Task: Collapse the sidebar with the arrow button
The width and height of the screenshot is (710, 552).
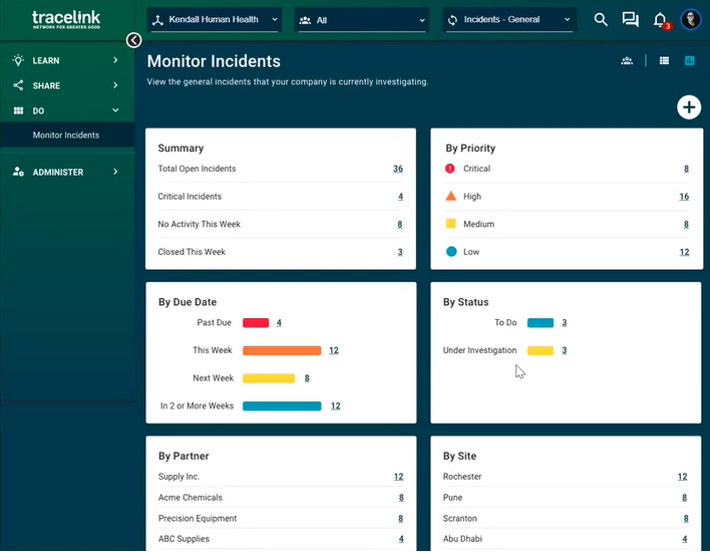Action: [134, 40]
